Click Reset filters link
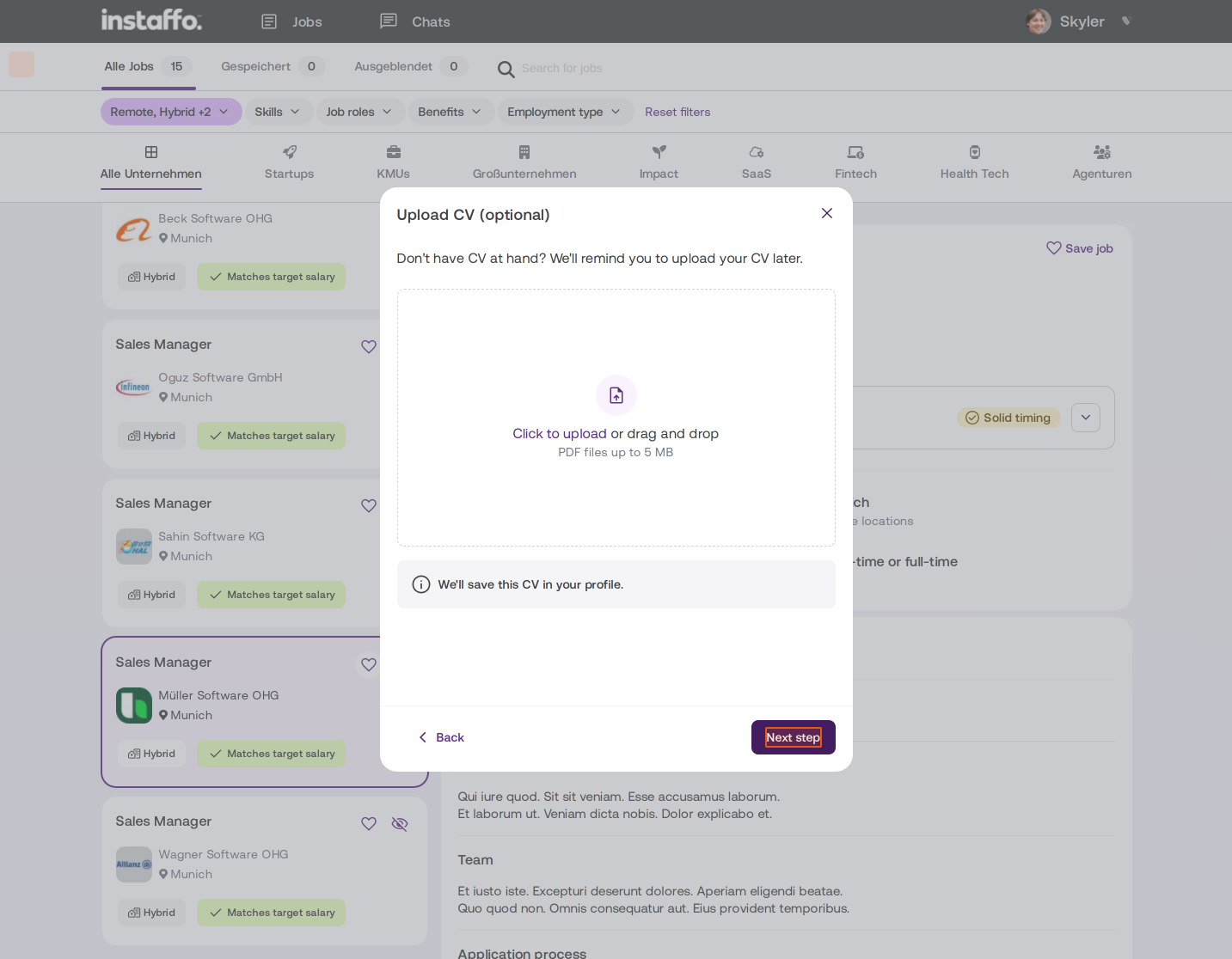The image size is (1232, 959). pyautogui.click(x=677, y=112)
